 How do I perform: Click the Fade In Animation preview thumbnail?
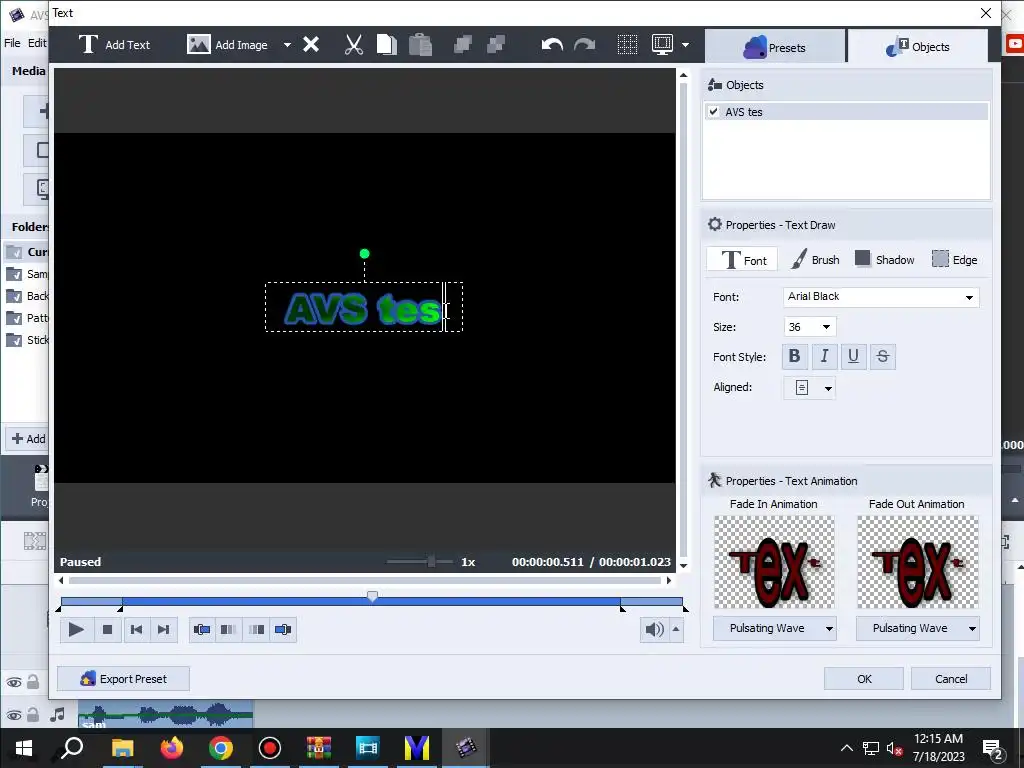[774, 562]
